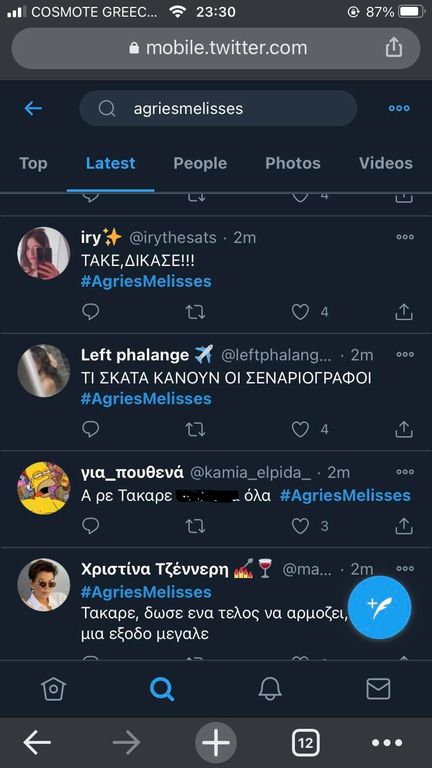Open Twitter home tab in bottom bar
Image resolution: width=432 pixels, height=768 pixels.
tap(53, 689)
